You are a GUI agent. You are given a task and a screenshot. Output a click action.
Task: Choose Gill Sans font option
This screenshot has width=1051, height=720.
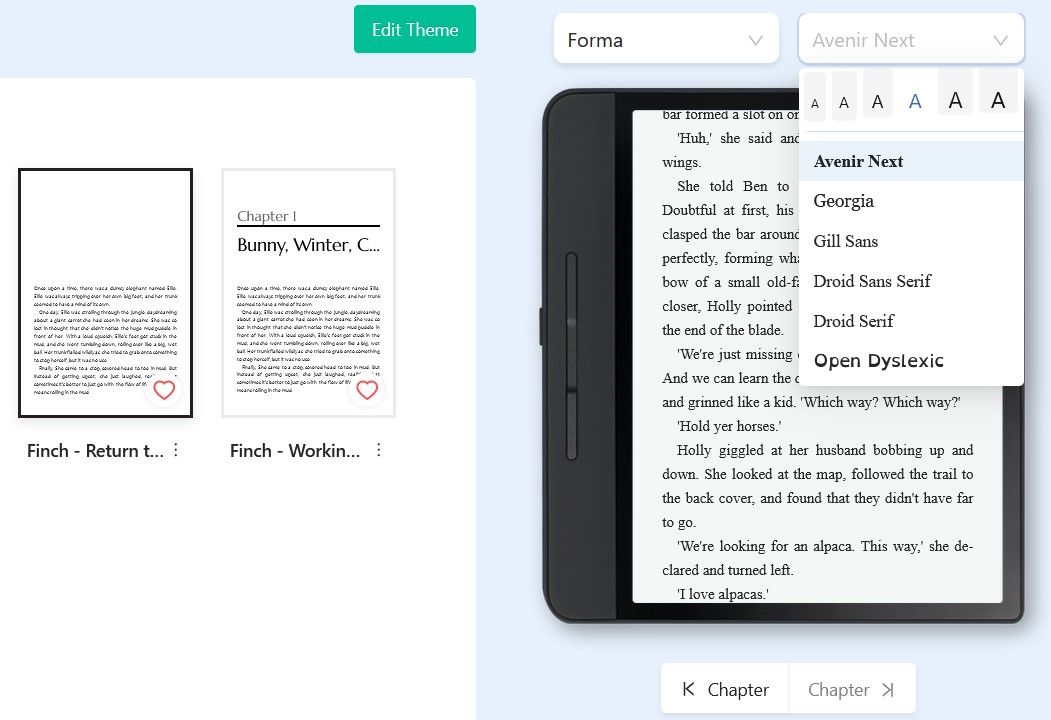coord(911,241)
